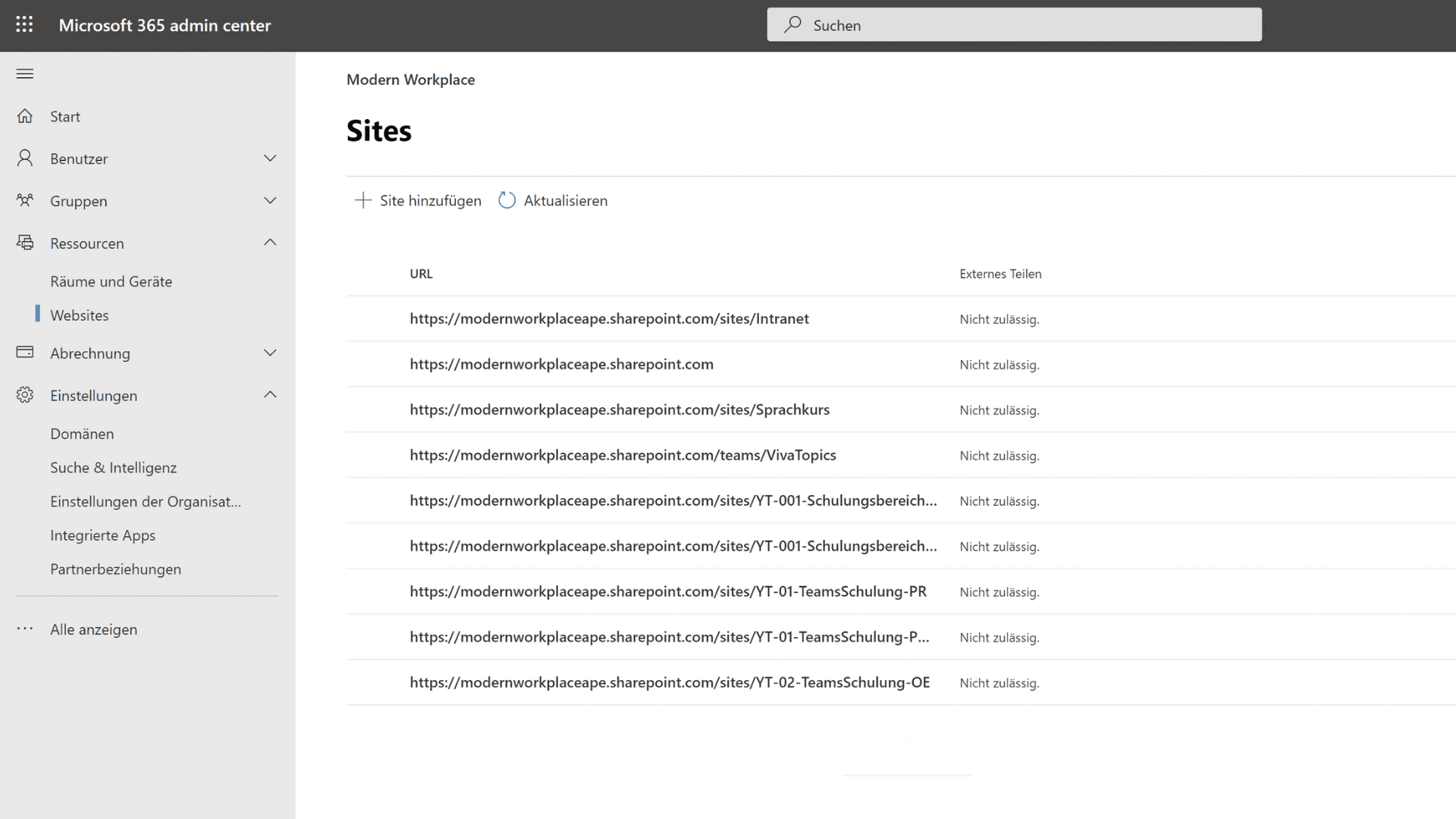Click the Externes Teilen column header
Screen dimensions: 1456x819
[1000, 274]
